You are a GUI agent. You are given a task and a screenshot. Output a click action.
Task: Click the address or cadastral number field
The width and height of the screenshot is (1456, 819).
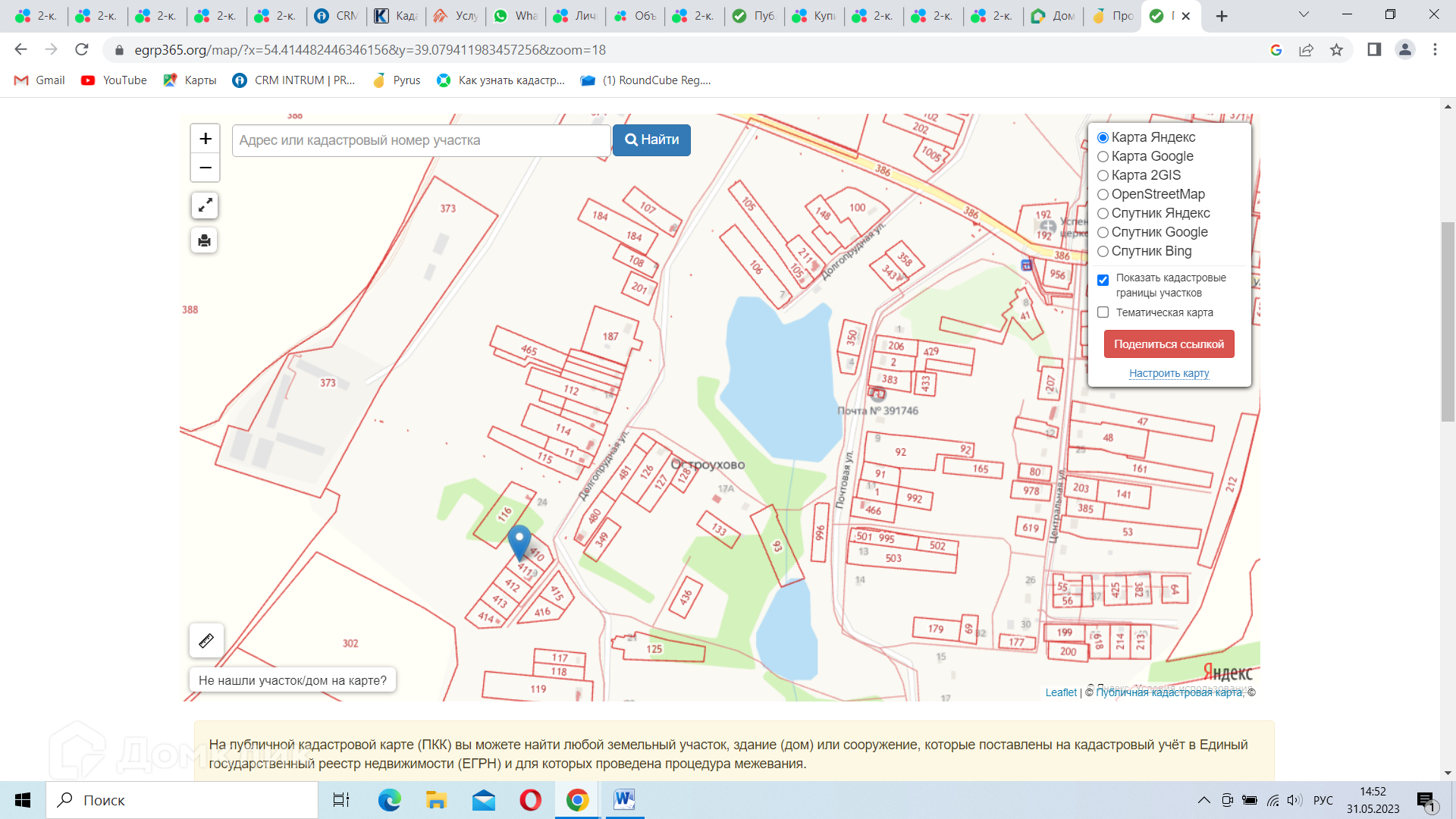click(x=421, y=140)
